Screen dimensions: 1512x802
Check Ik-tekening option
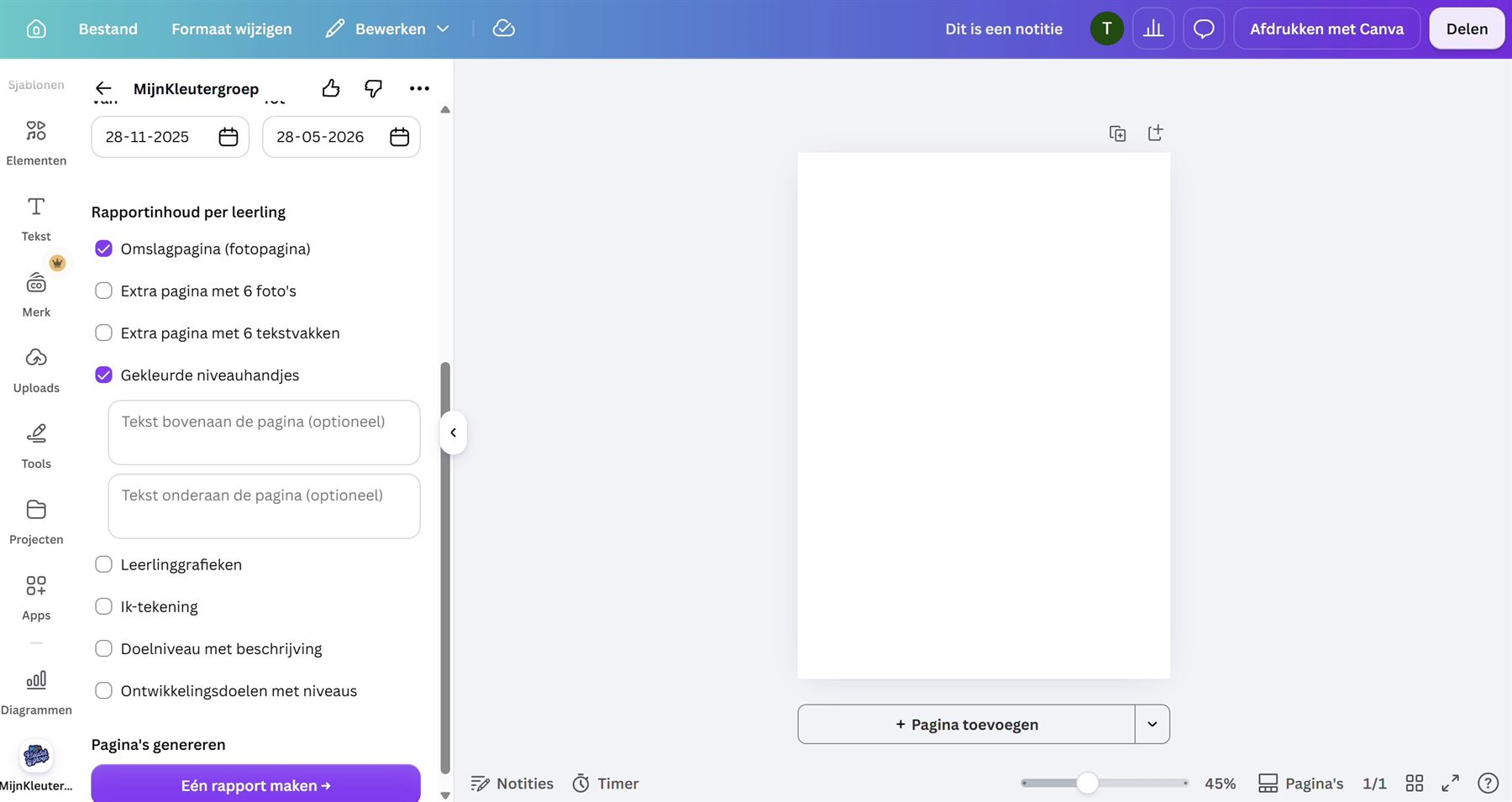tap(103, 606)
